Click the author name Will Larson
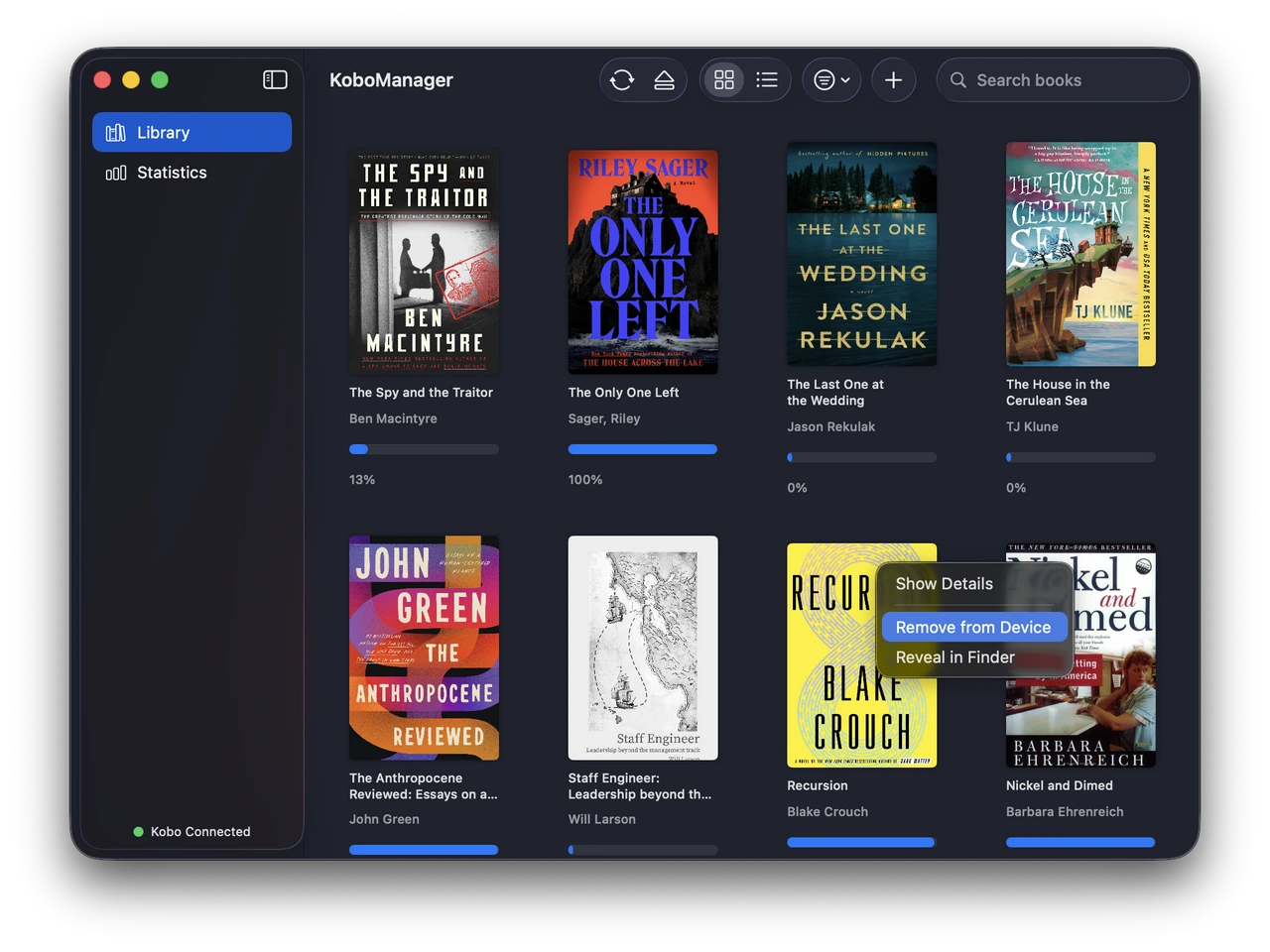 pyautogui.click(x=602, y=819)
